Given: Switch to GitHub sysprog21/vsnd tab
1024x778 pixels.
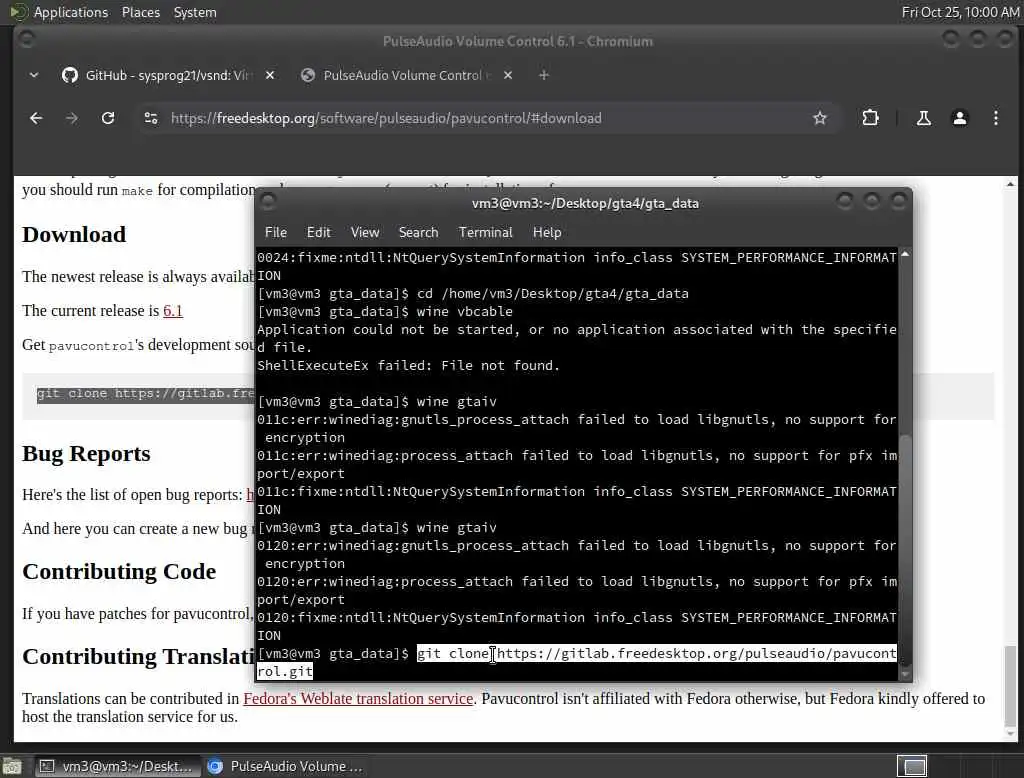Looking at the screenshot, I should [x=166, y=75].
